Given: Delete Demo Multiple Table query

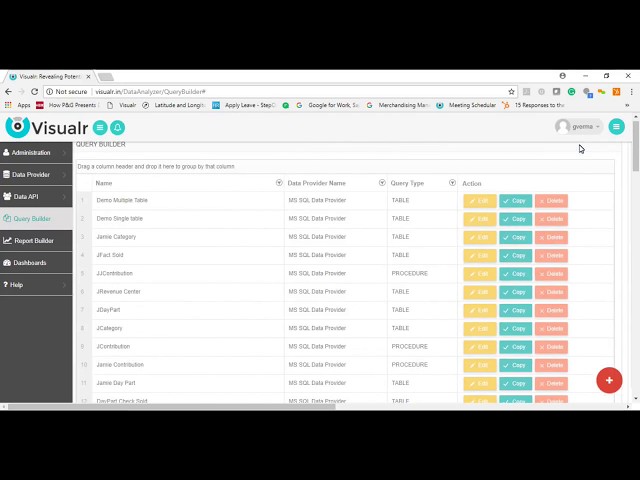Looking at the screenshot, I should coord(551,201).
